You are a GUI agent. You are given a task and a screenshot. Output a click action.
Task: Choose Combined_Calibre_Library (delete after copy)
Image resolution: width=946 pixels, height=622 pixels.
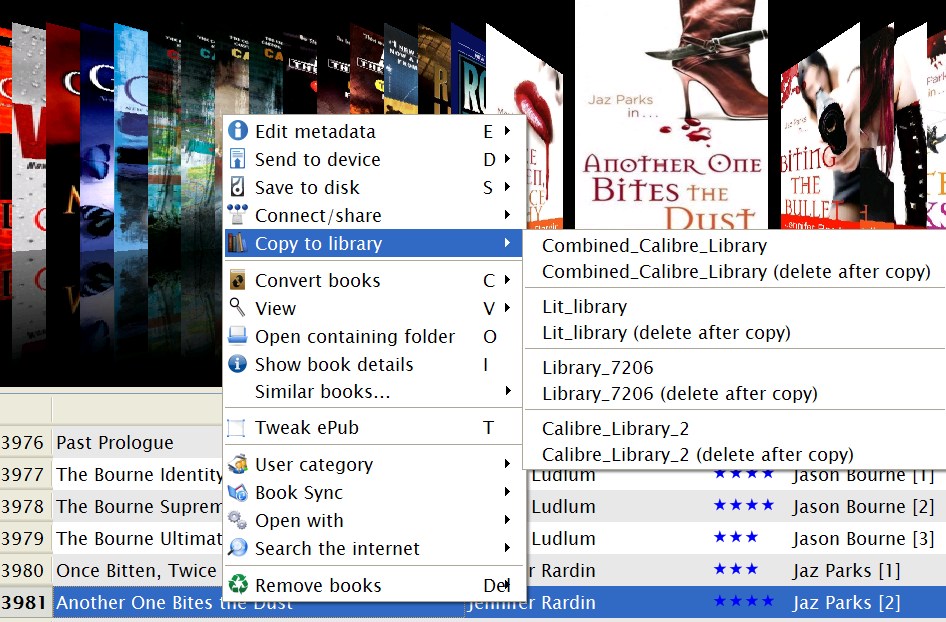pyautogui.click(x=736, y=271)
